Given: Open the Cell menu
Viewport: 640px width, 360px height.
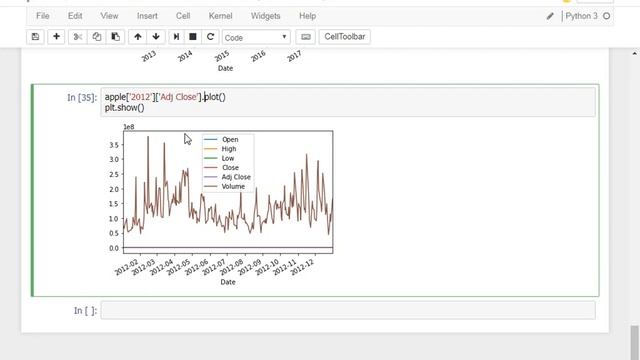Looking at the screenshot, I should [x=183, y=16].
